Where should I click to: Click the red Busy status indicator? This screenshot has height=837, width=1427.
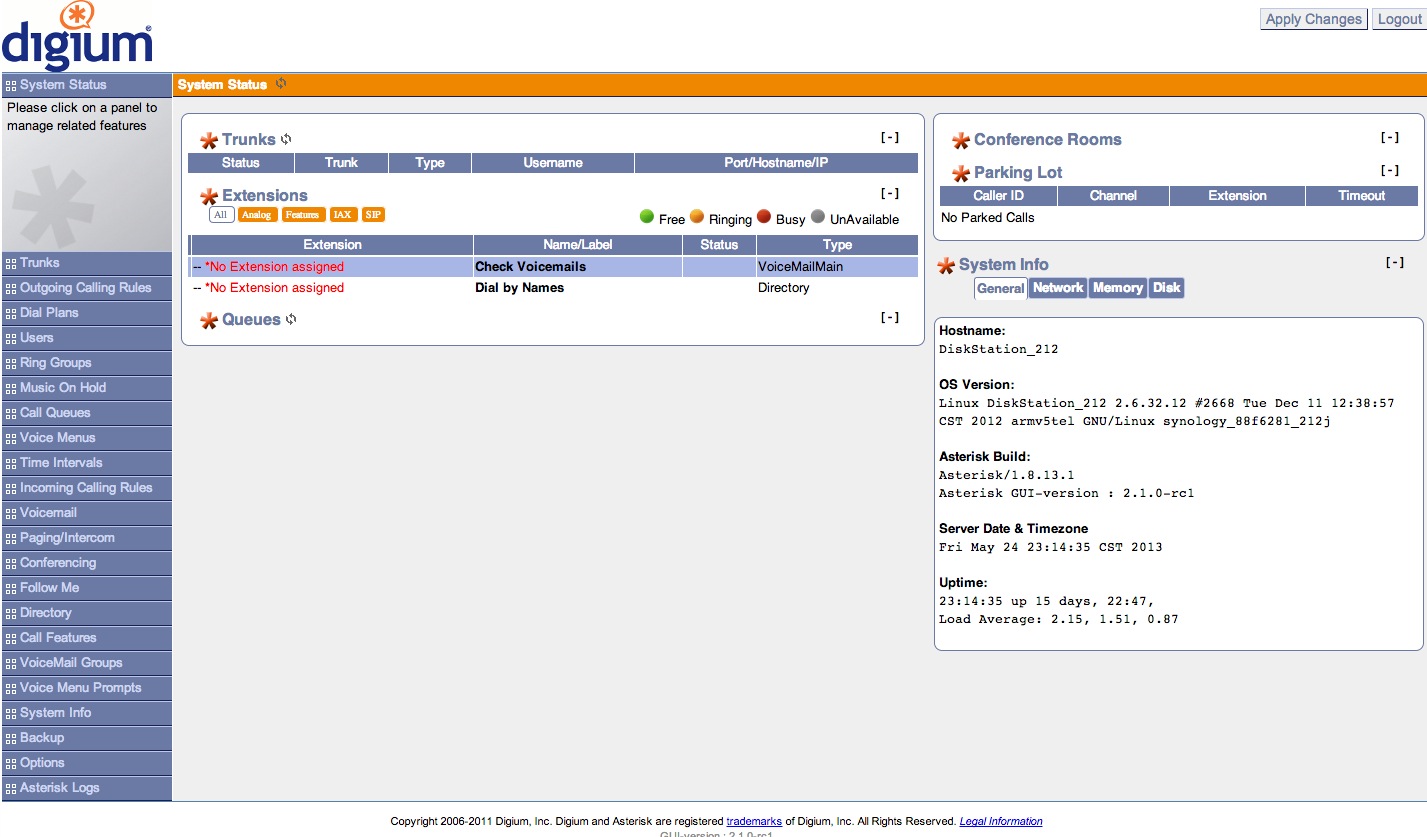coord(764,216)
